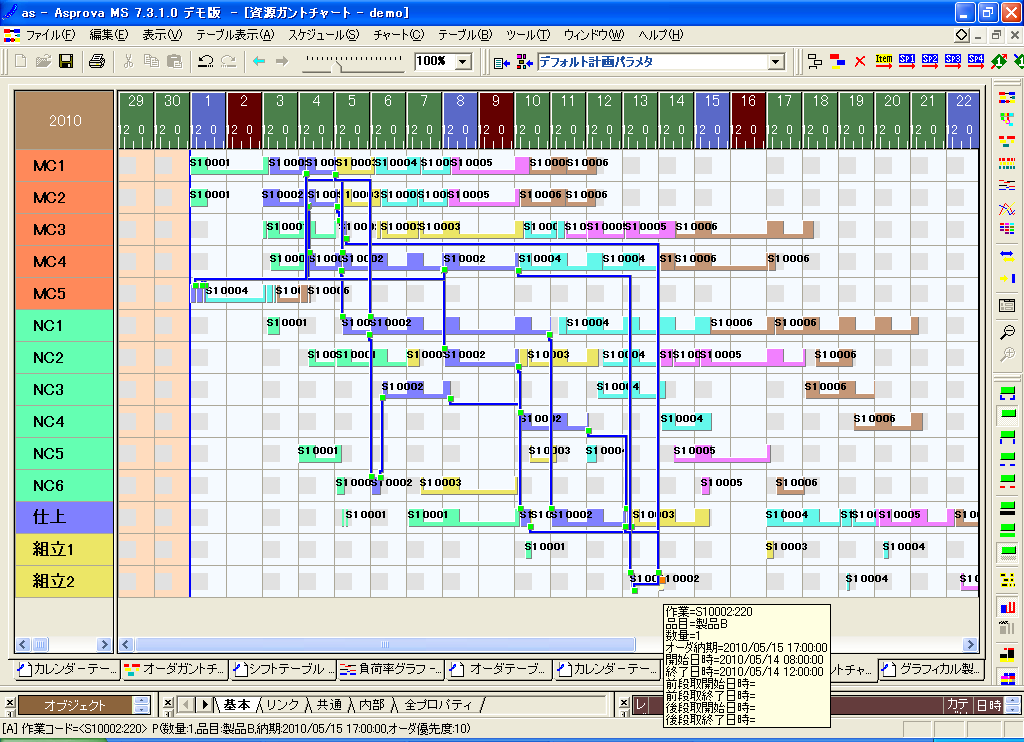The height and width of the screenshot is (742, 1024).
Task: Select the 仕上 resource row header
Action: pyautogui.click(x=64, y=517)
